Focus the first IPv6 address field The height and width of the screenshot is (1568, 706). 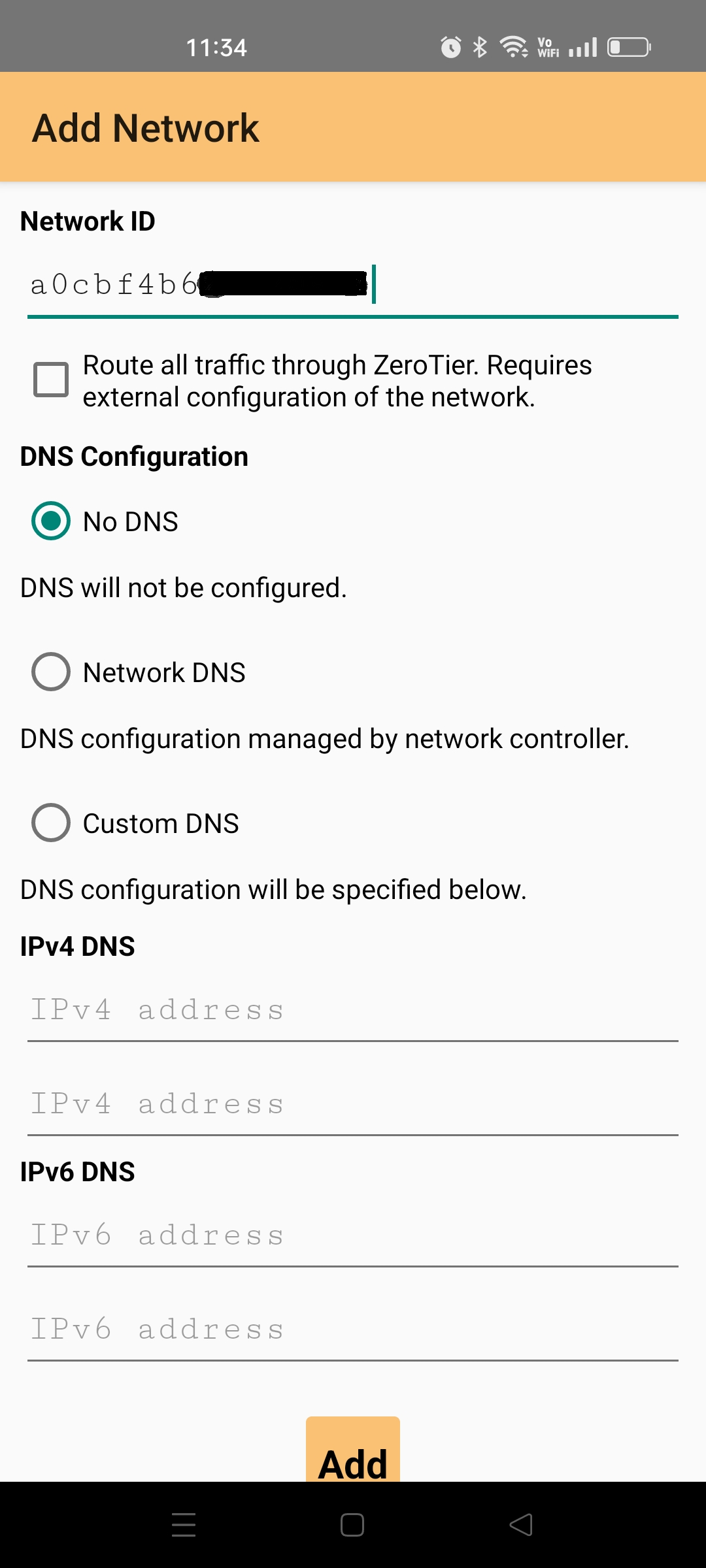coord(353,1235)
